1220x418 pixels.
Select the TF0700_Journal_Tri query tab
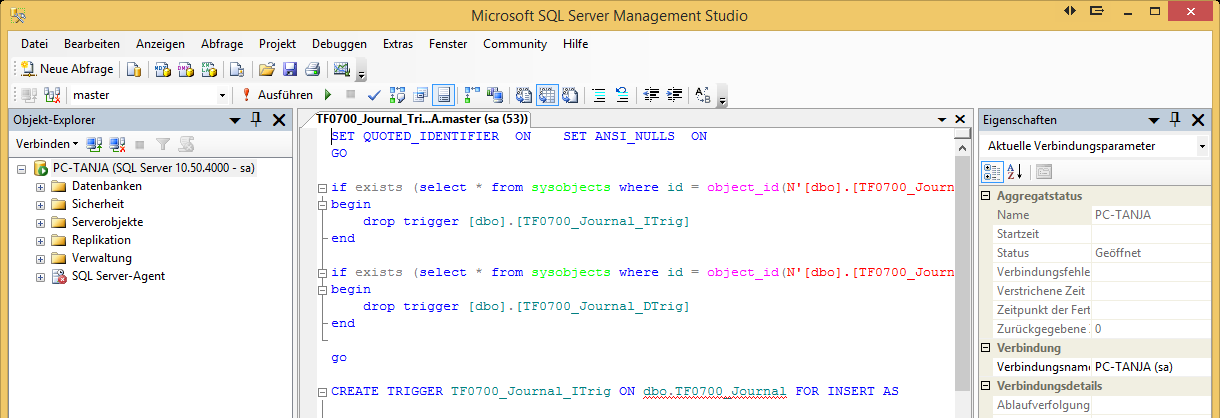421,119
